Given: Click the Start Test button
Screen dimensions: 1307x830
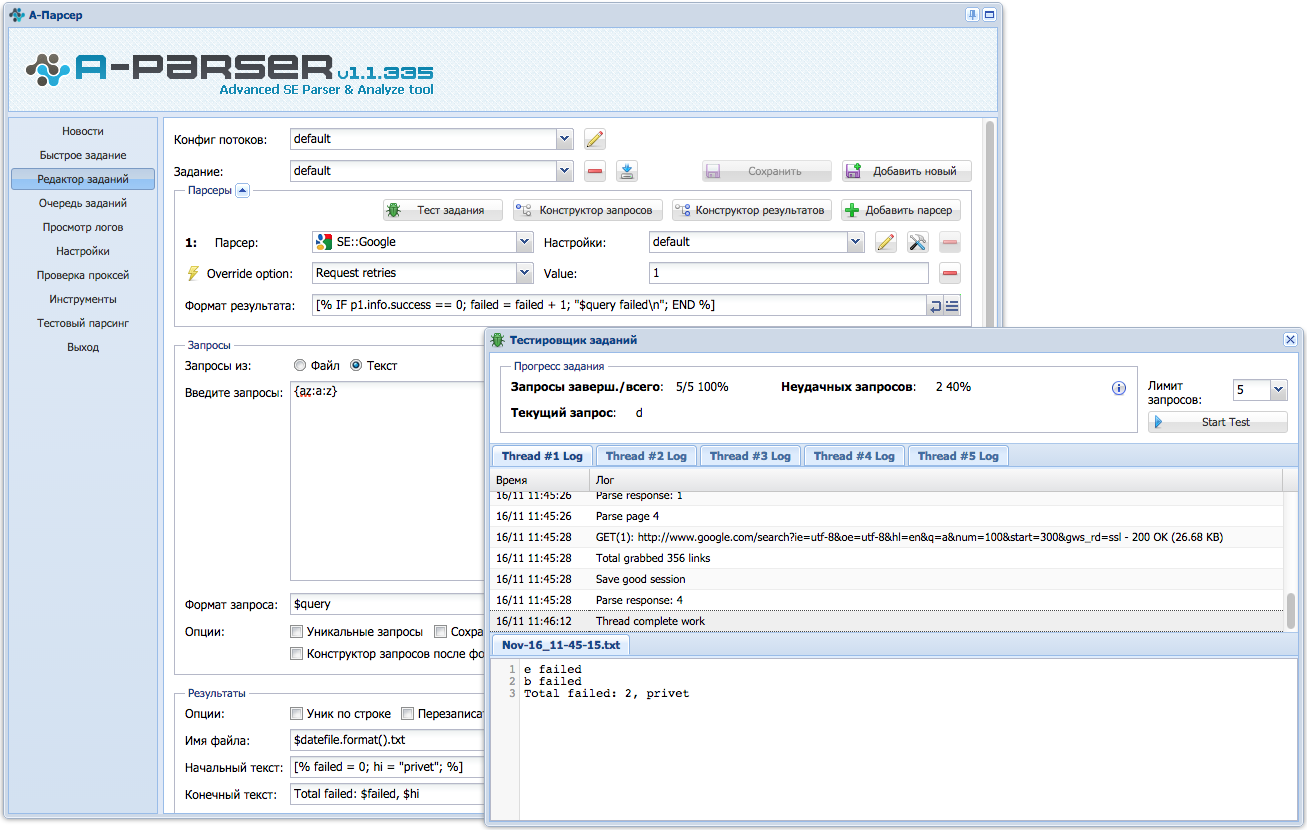Looking at the screenshot, I should click(x=1218, y=422).
